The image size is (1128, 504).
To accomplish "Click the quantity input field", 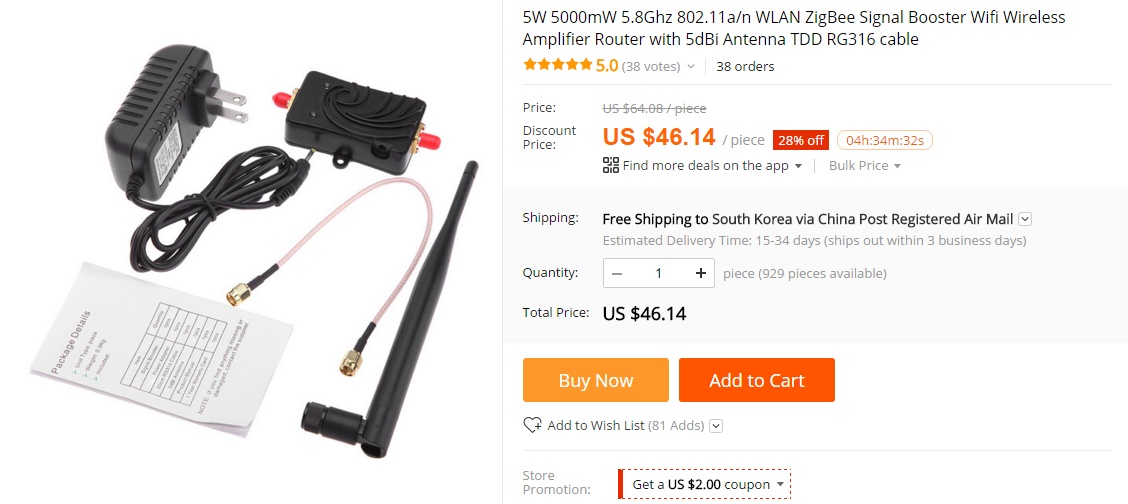I will [658, 273].
